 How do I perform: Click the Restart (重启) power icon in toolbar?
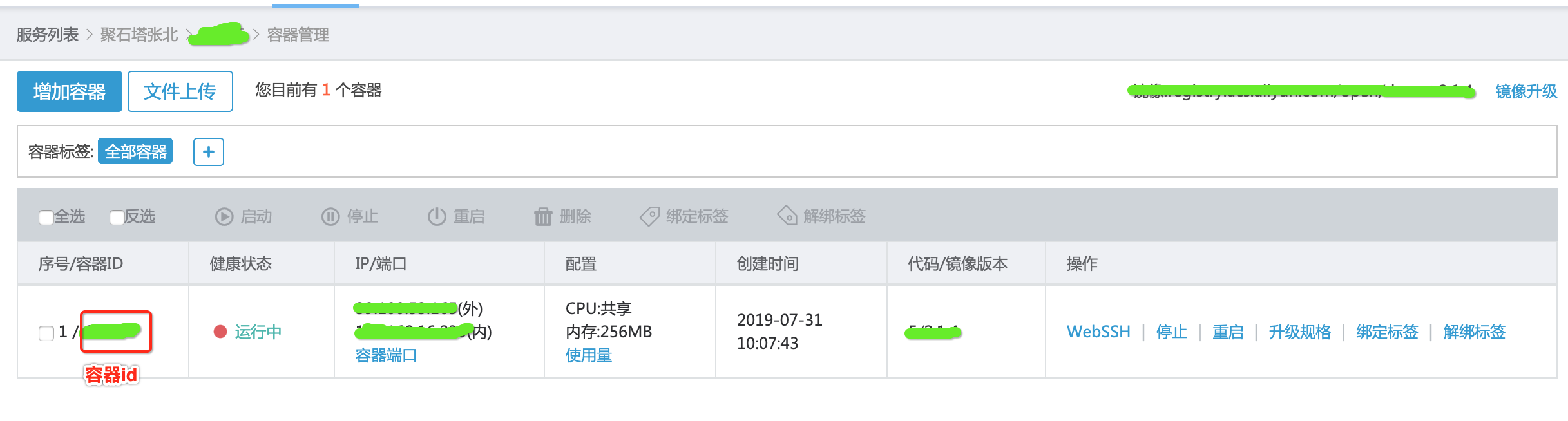click(437, 217)
